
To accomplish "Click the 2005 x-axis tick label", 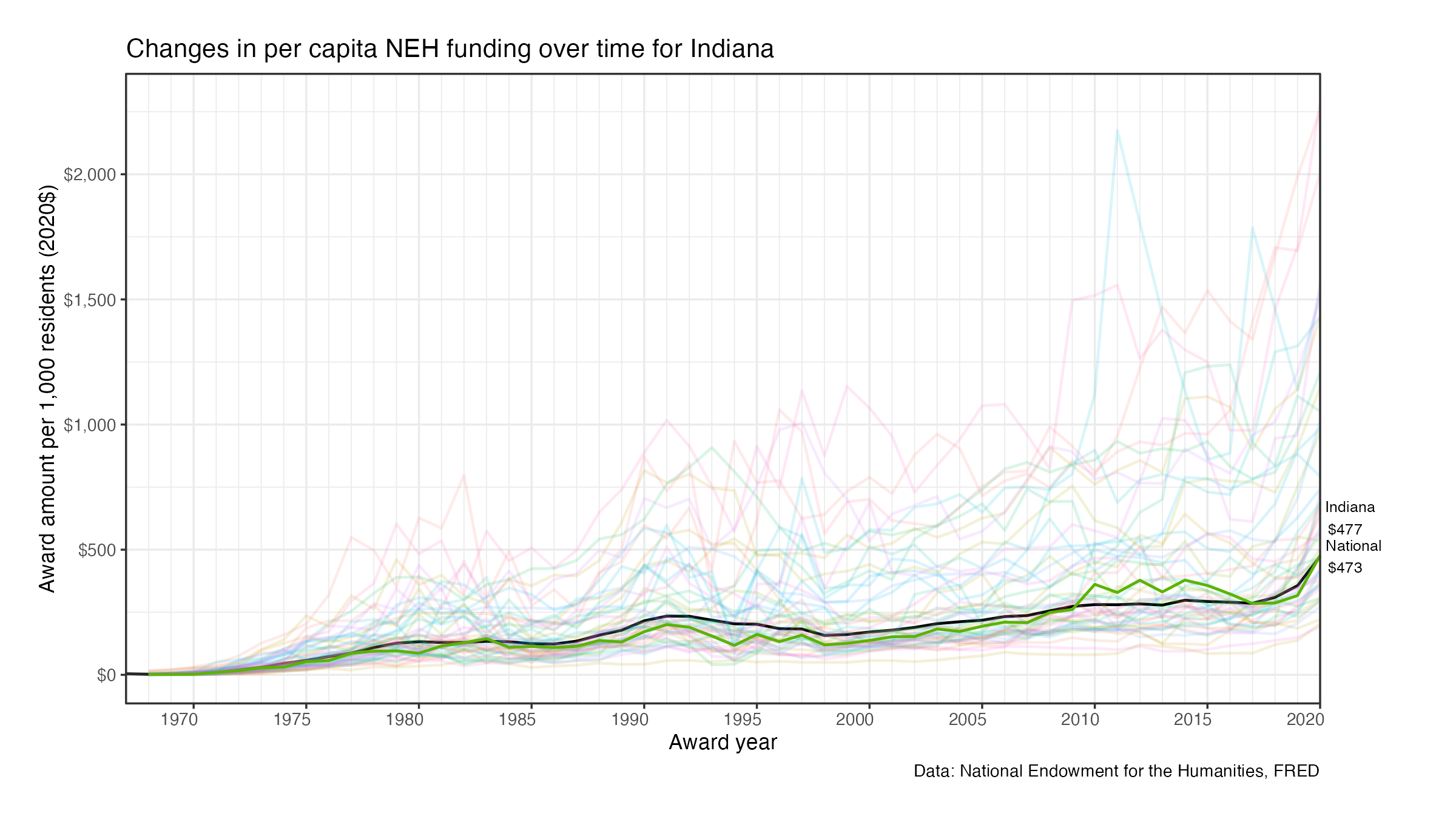I will (968, 720).
